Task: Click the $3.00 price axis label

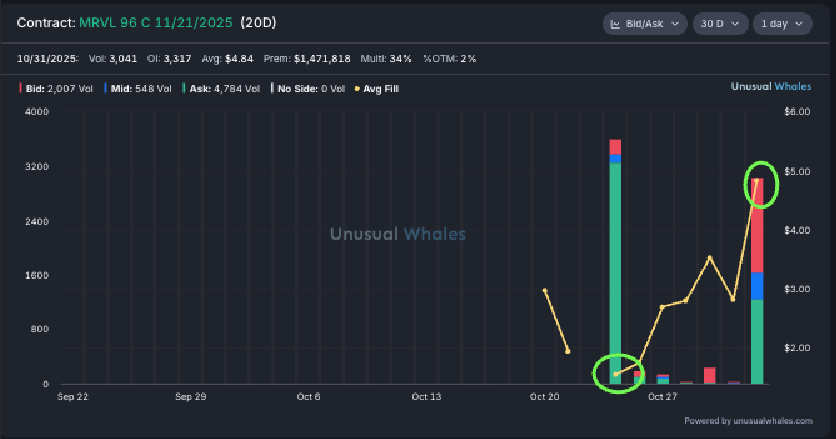Action: coord(797,289)
